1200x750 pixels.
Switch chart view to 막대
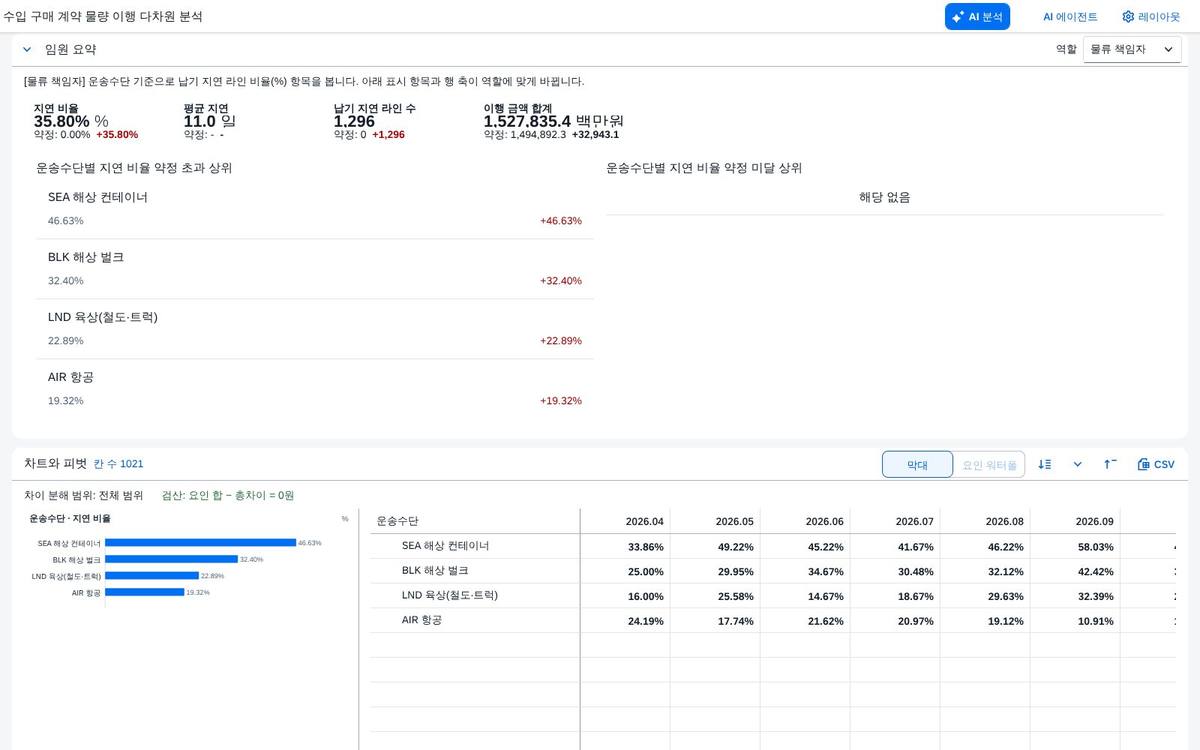917,465
